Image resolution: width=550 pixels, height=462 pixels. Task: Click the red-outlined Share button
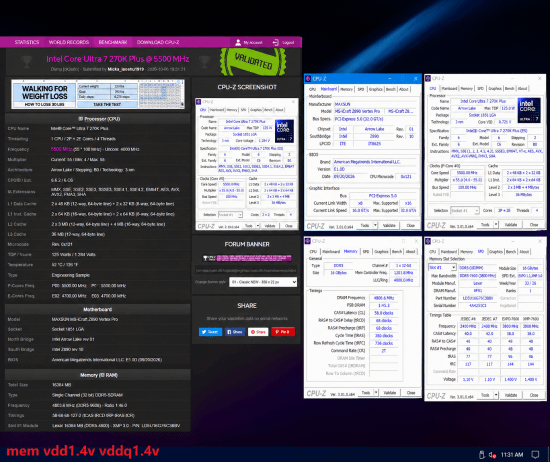point(258,332)
